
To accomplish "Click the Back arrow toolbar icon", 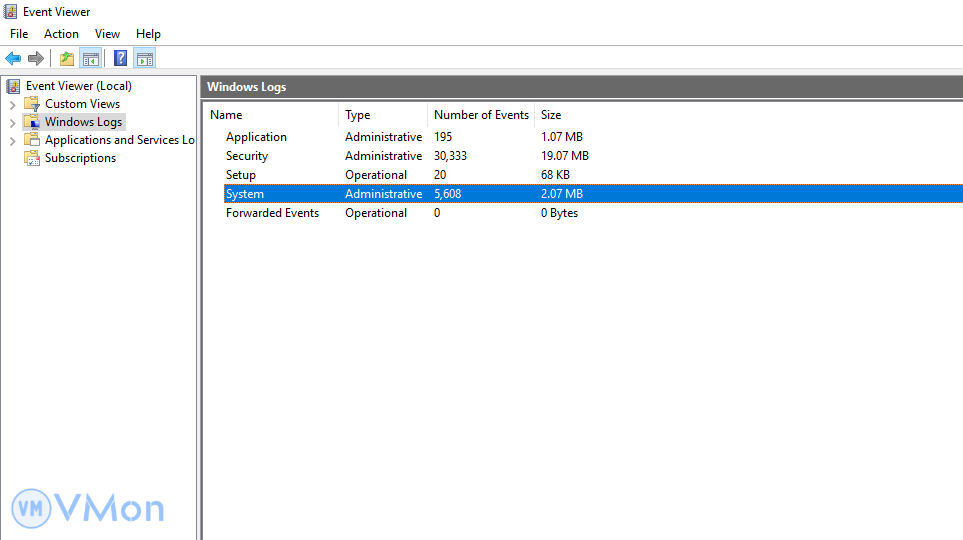I will 13,58.
